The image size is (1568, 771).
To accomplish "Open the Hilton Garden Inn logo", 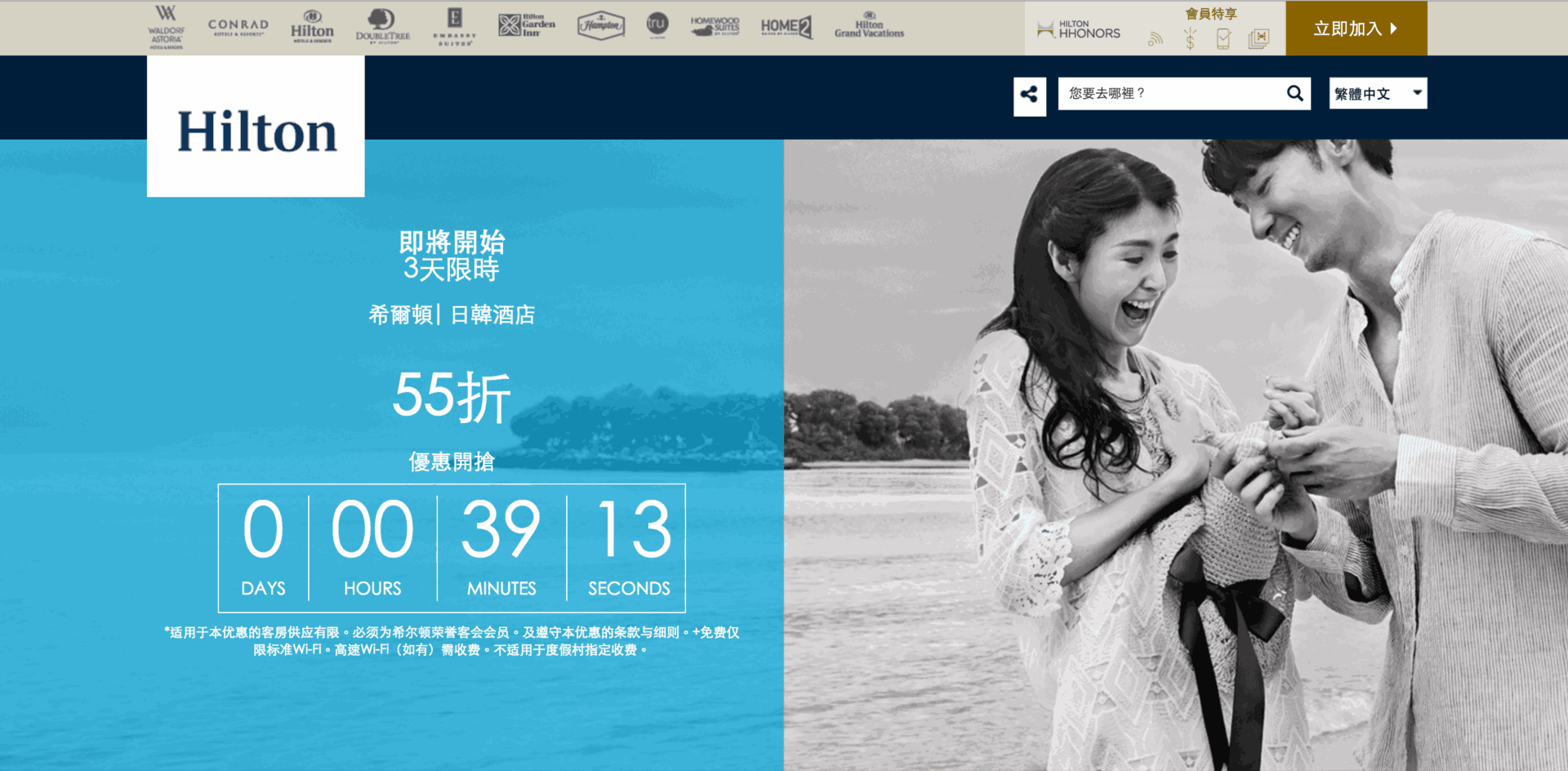I will 527,25.
